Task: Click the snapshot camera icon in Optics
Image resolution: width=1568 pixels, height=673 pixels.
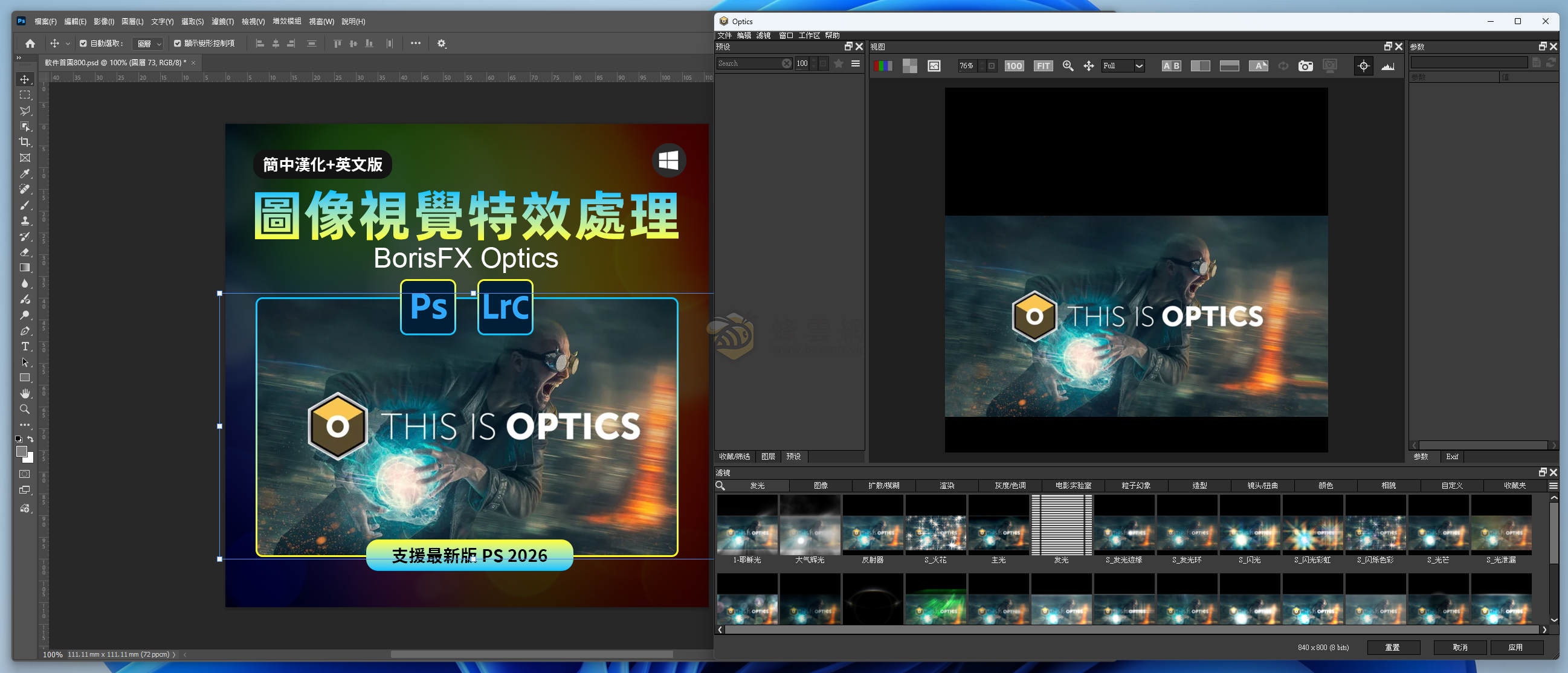Action: (x=1305, y=66)
